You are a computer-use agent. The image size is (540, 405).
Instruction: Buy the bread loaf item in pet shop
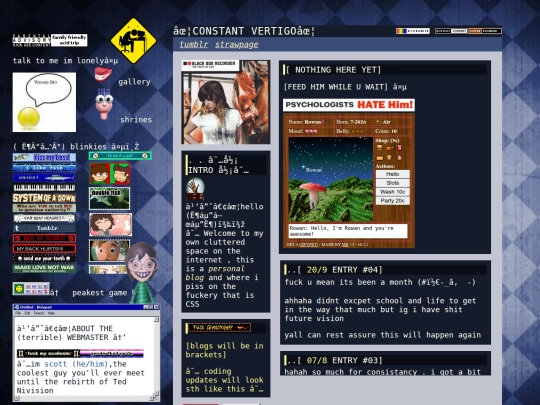point(380,158)
